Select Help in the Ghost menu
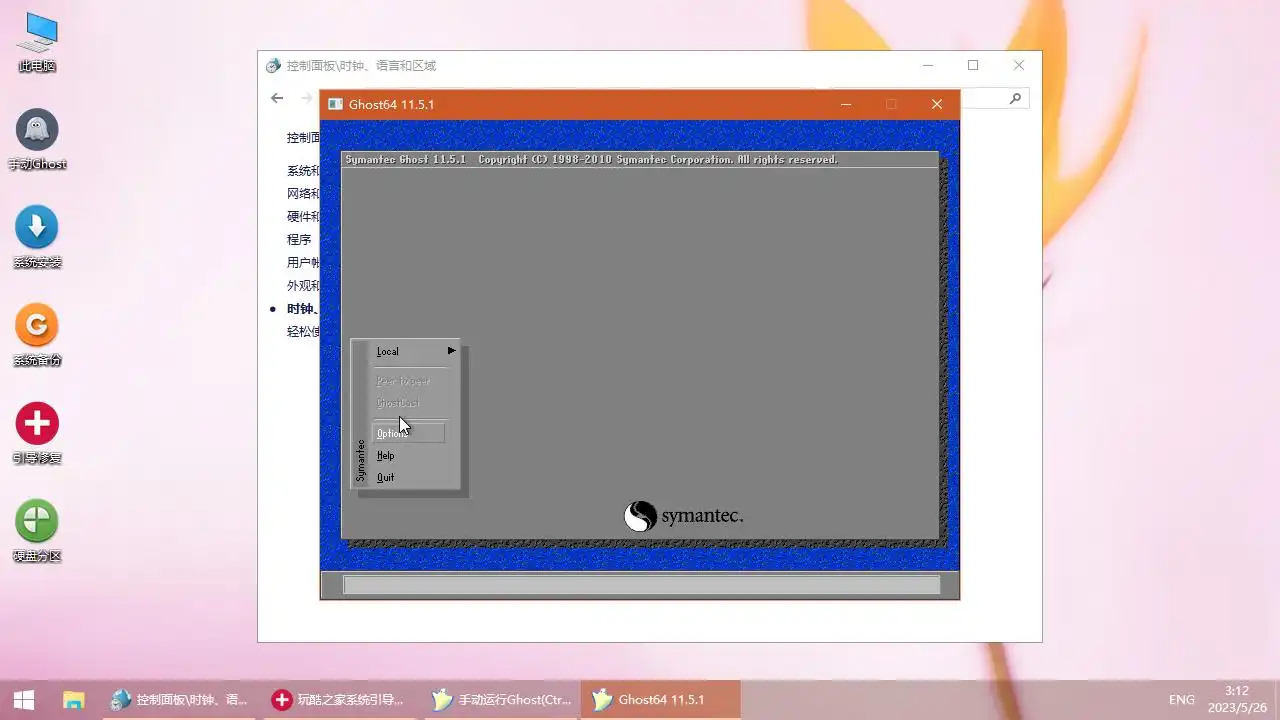 click(x=386, y=456)
